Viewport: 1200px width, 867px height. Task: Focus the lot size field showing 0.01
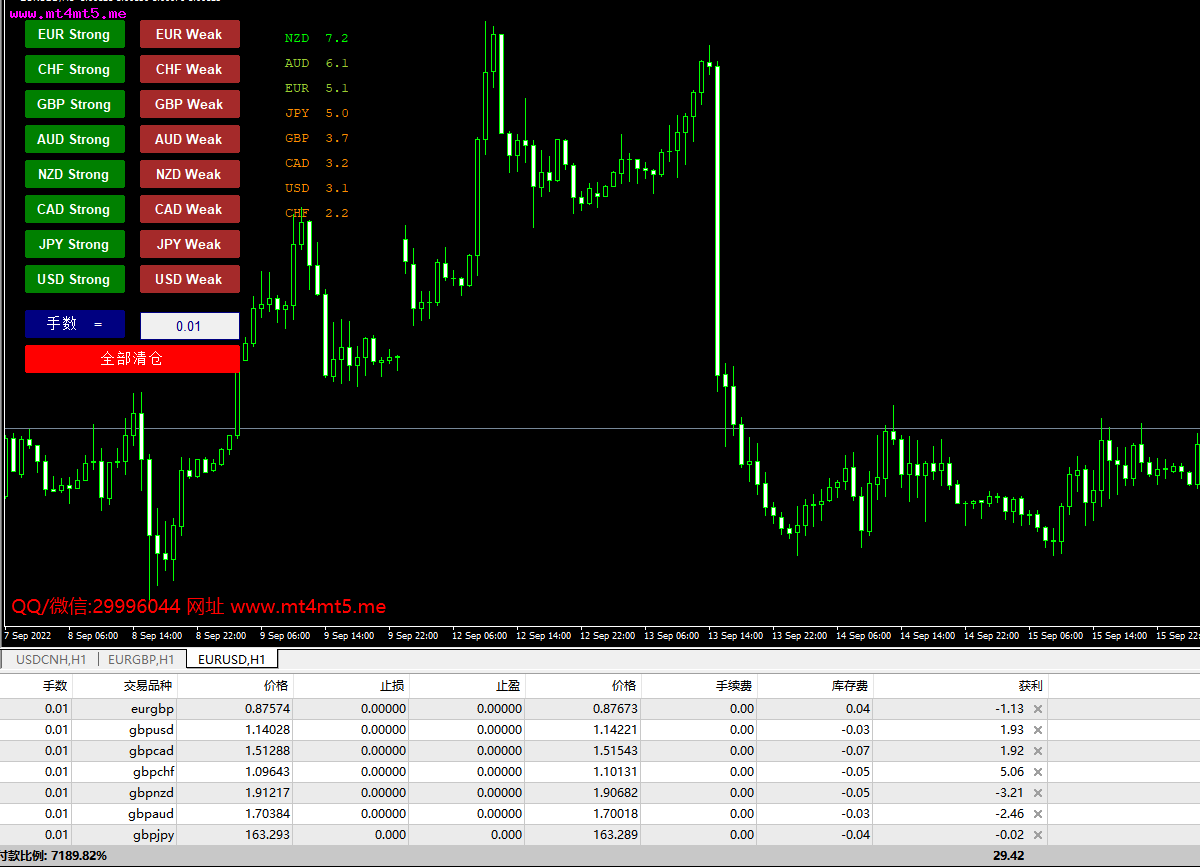190,326
